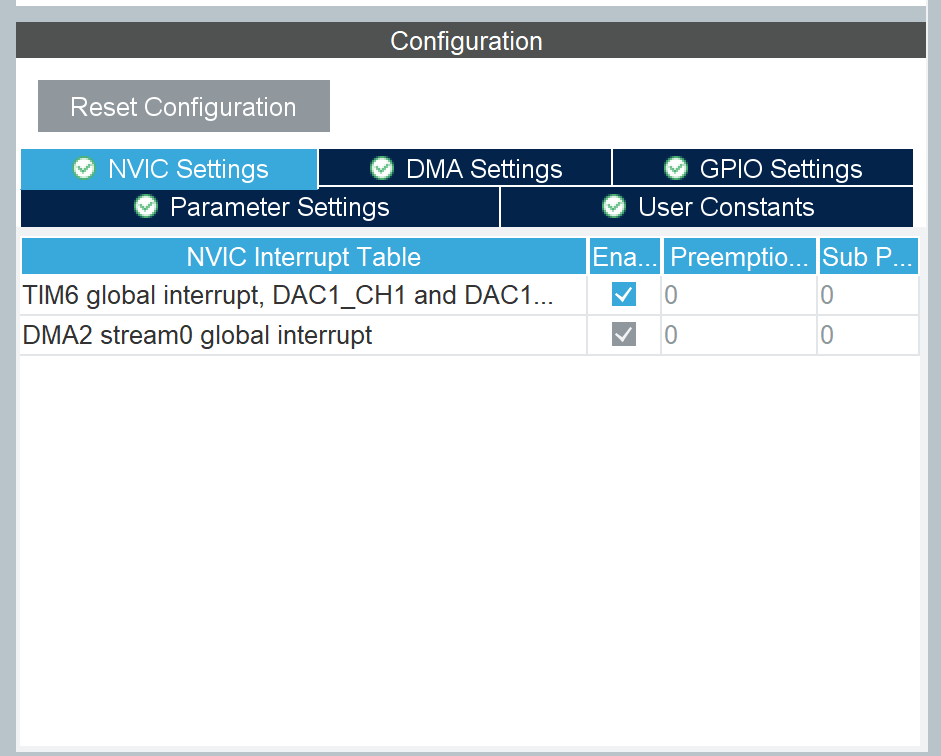Click the Sub Priority cell for DMA2 stream0
Image resolution: width=941 pixels, height=756 pixels.
point(870,334)
